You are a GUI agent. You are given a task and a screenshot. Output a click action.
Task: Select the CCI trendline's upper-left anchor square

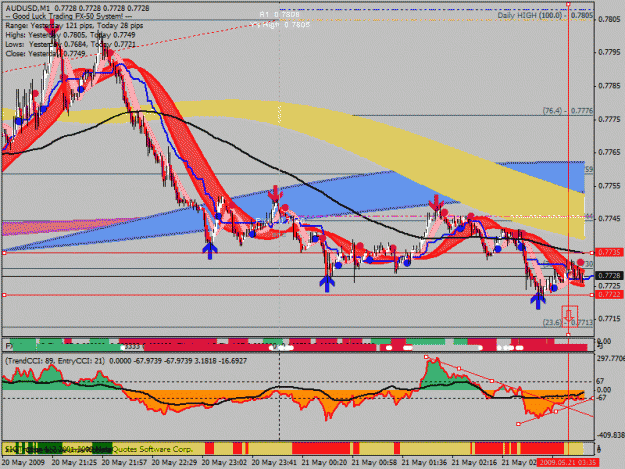coord(426,357)
